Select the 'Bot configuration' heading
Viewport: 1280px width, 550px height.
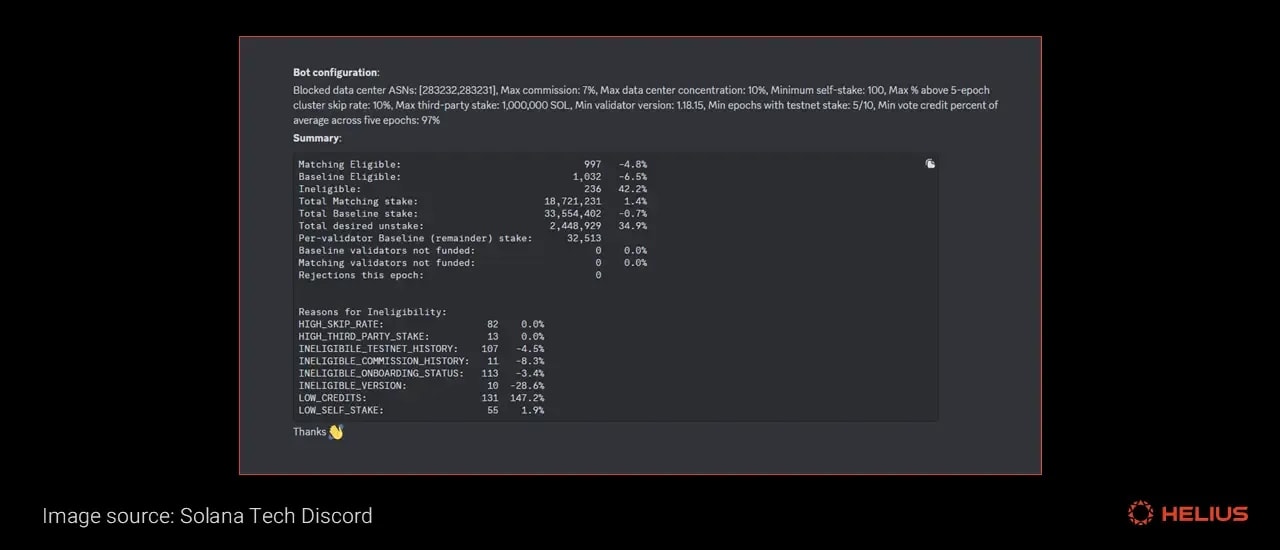click(x=335, y=72)
